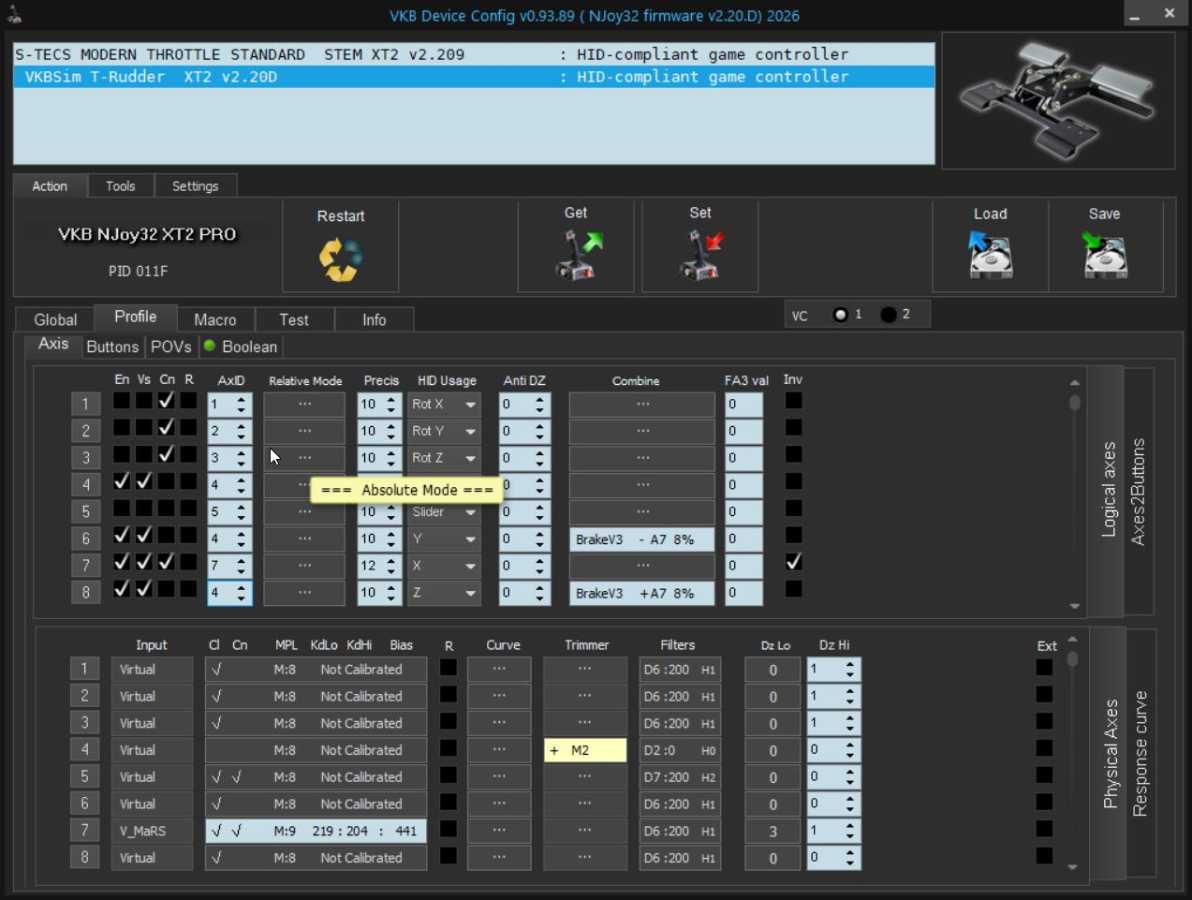Image resolution: width=1192 pixels, height=900 pixels.
Task: Switch to the Macro tab
Action: (215, 320)
